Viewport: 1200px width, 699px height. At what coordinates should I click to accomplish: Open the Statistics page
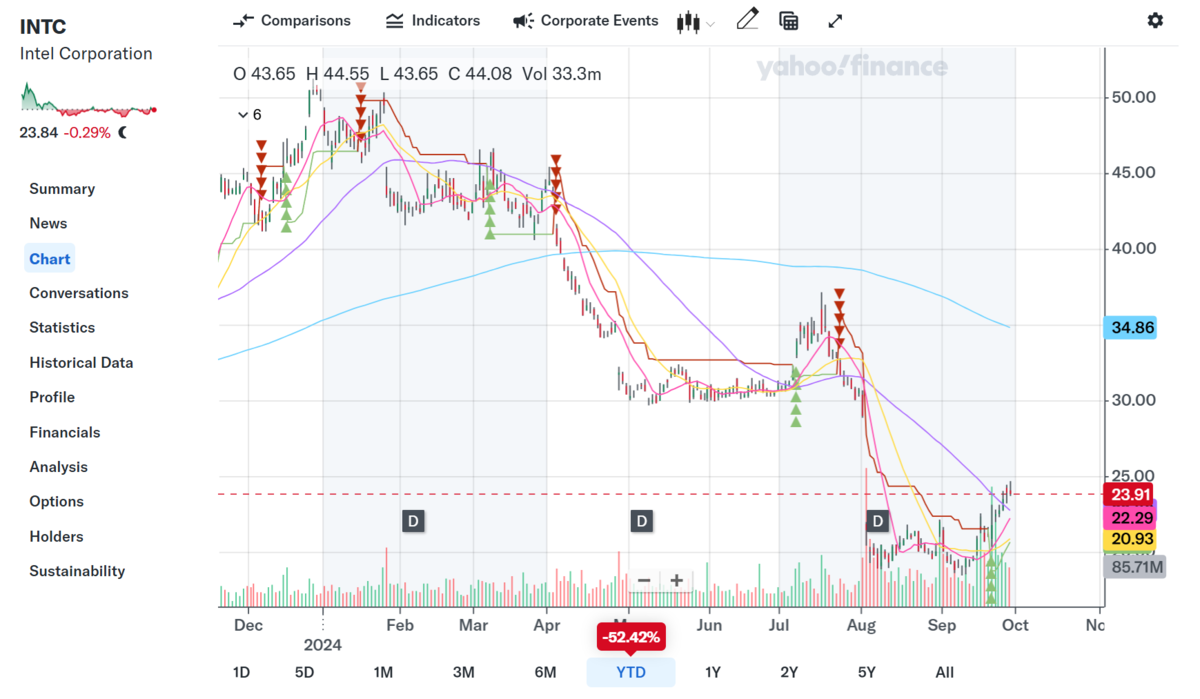[x=62, y=327]
